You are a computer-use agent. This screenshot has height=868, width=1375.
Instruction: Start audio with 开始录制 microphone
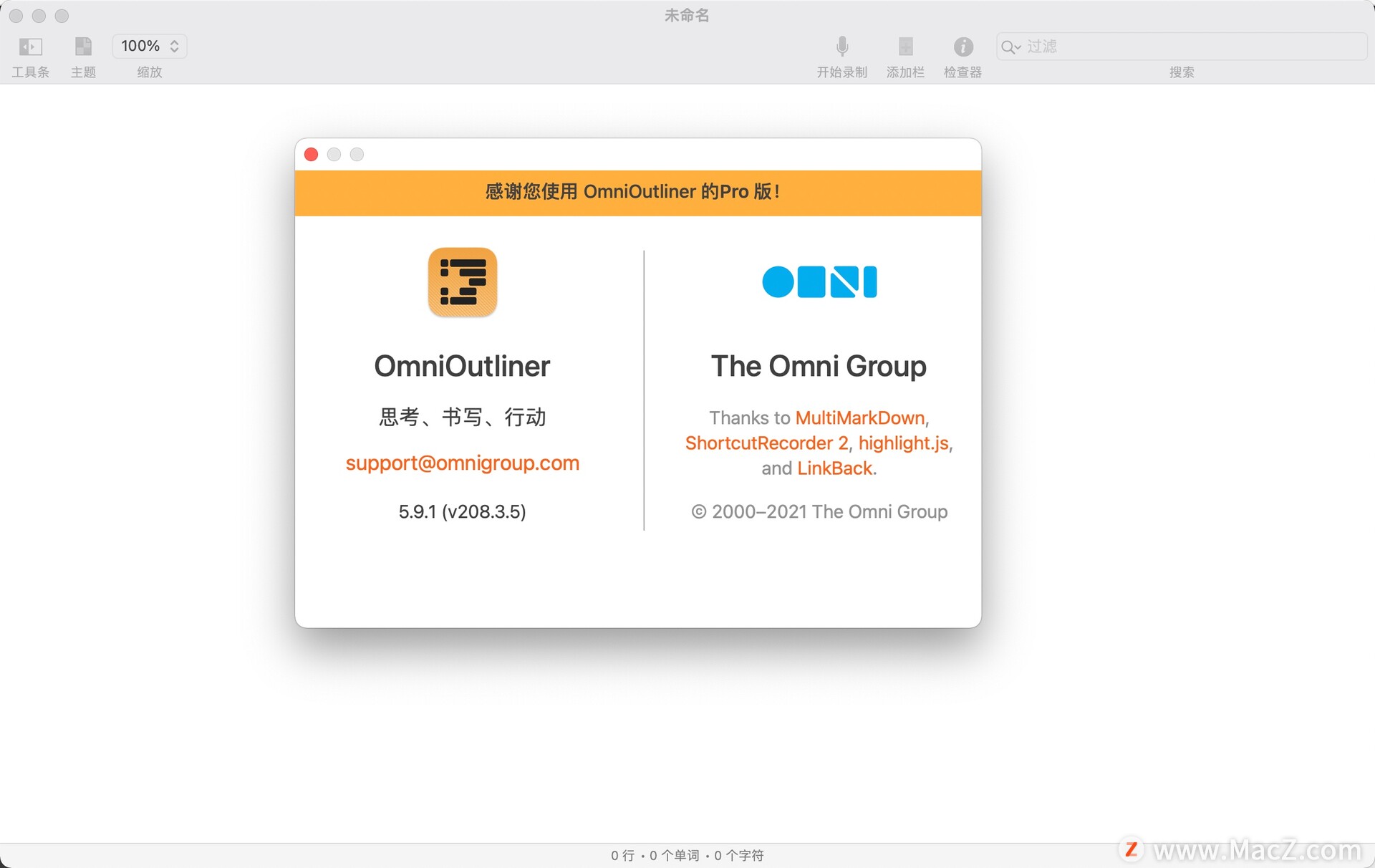coord(842,47)
